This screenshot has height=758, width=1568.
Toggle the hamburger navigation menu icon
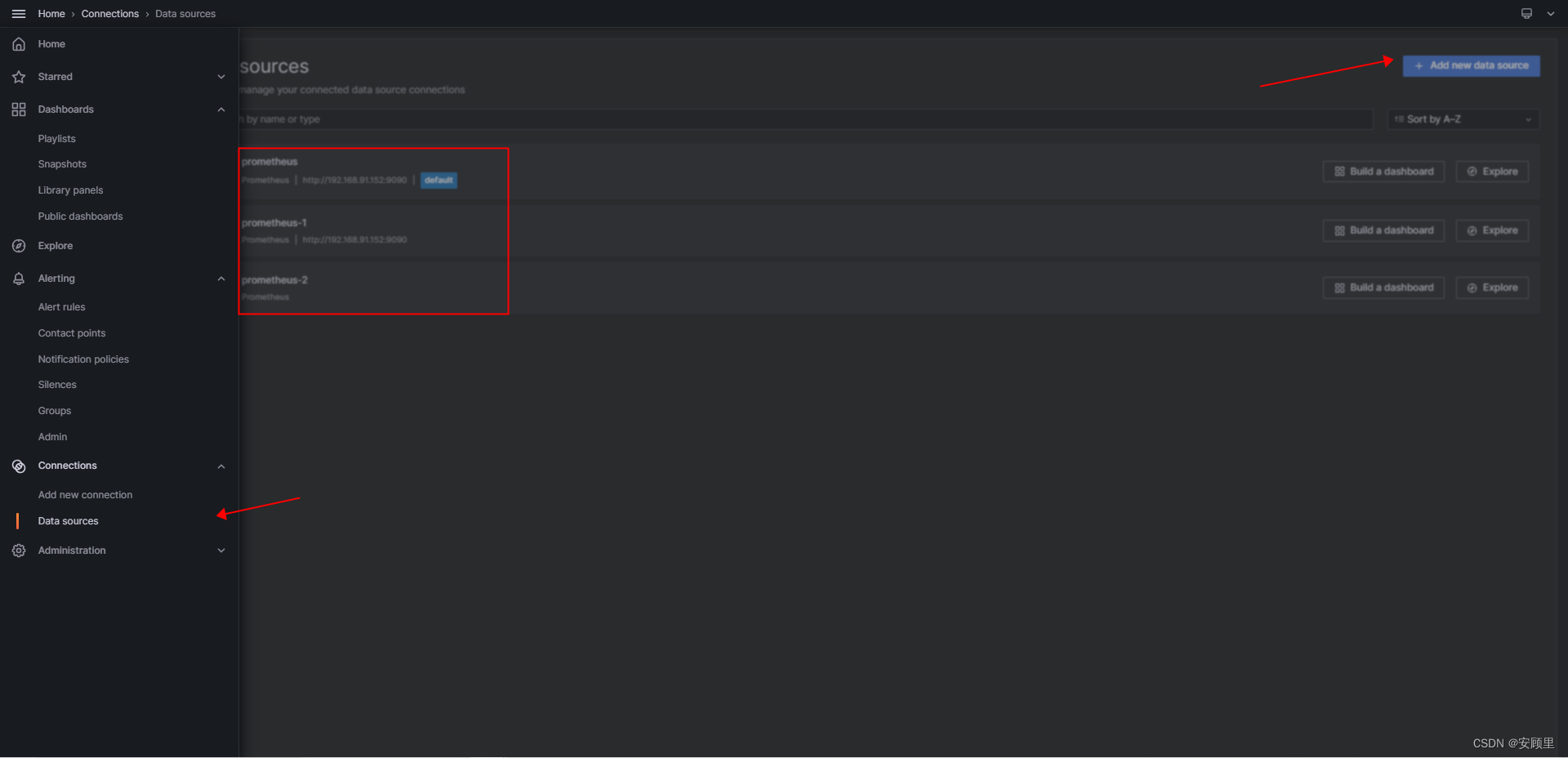(19, 14)
